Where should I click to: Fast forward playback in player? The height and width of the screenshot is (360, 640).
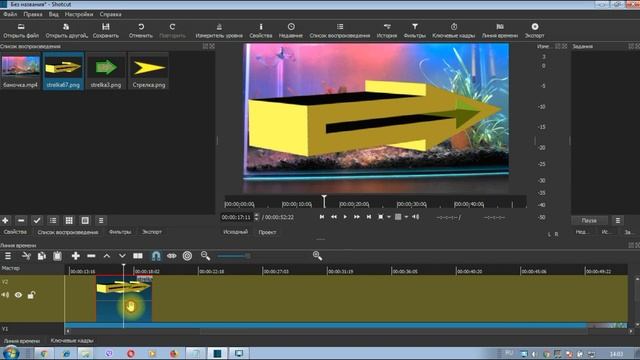click(357, 217)
